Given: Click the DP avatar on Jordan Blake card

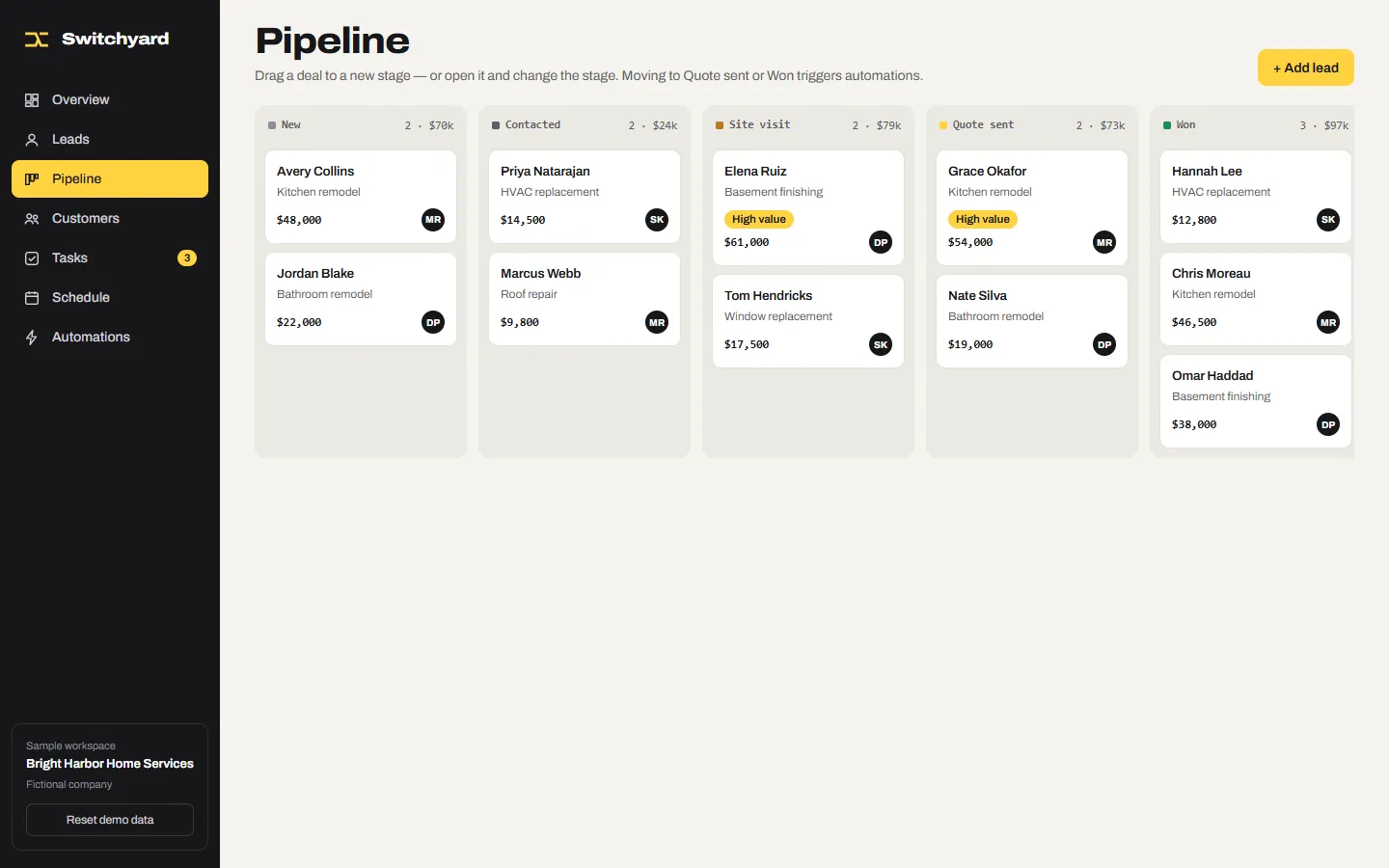Looking at the screenshot, I should click(x=433, y=322).
